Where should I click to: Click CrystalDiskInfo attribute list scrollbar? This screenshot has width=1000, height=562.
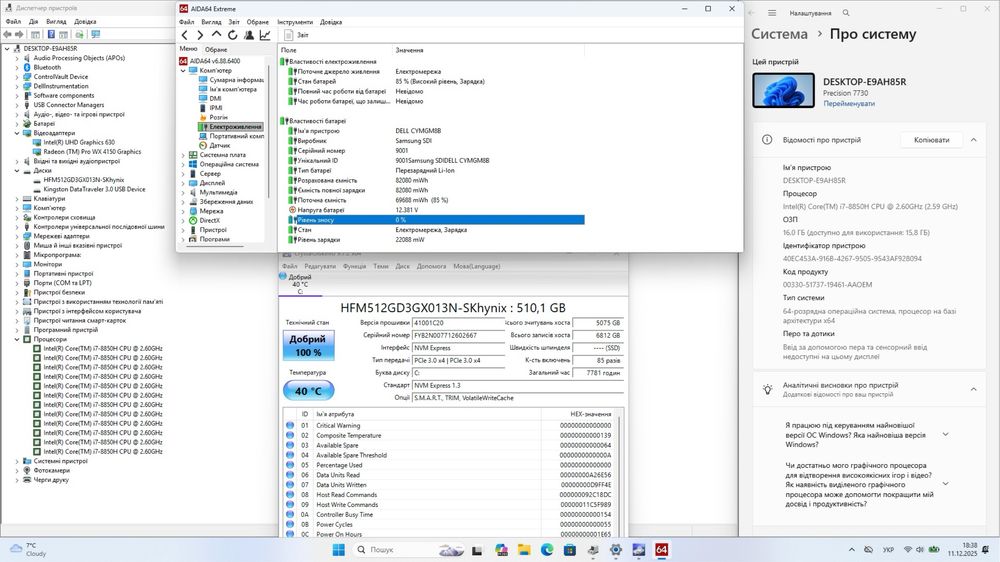pyautogui.click(x=620, y=472)
